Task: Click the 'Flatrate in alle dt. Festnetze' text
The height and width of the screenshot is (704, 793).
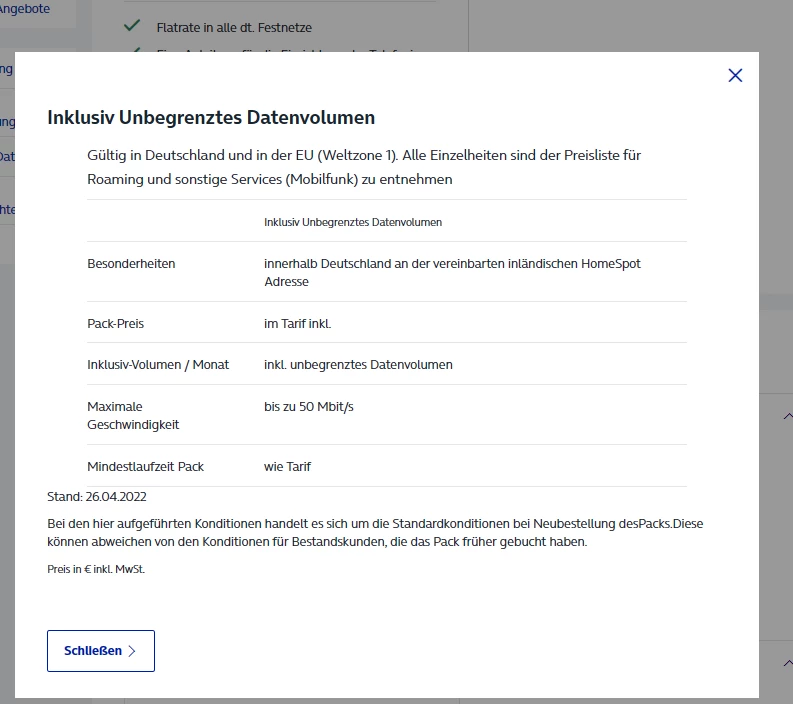Action: [234, 27]
